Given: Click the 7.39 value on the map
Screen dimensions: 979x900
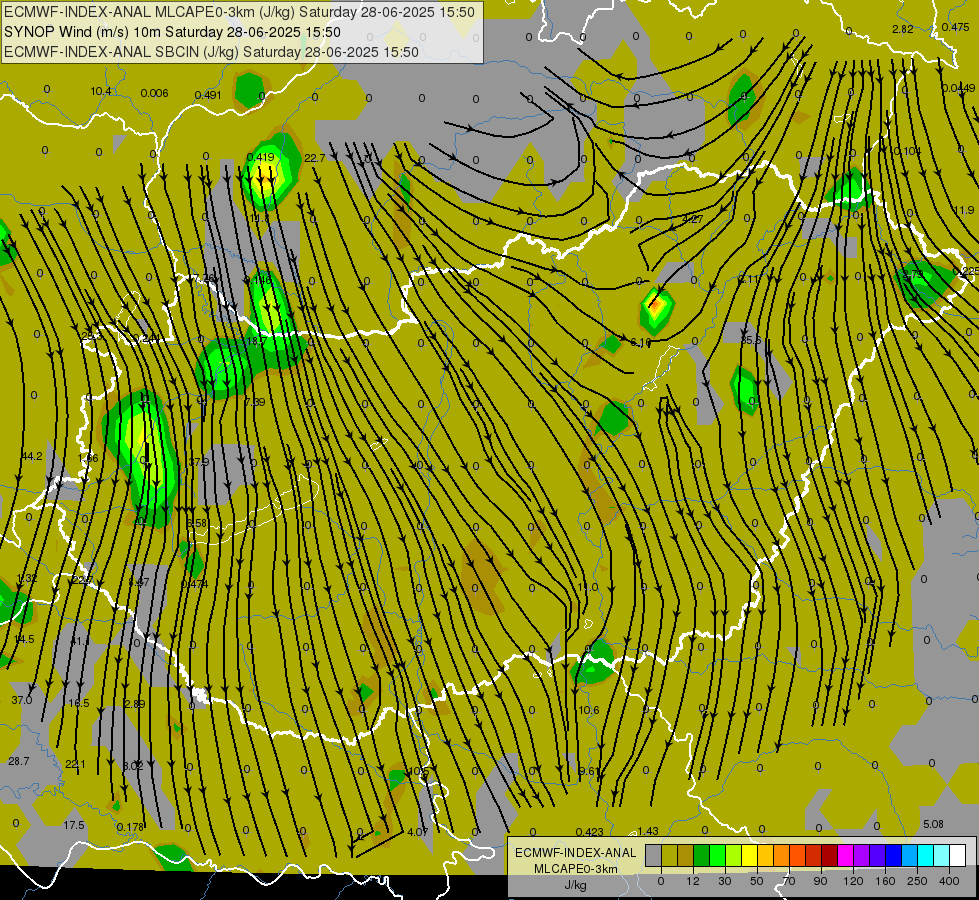Looking at the screenshot, I should click(x=254, y=402).
